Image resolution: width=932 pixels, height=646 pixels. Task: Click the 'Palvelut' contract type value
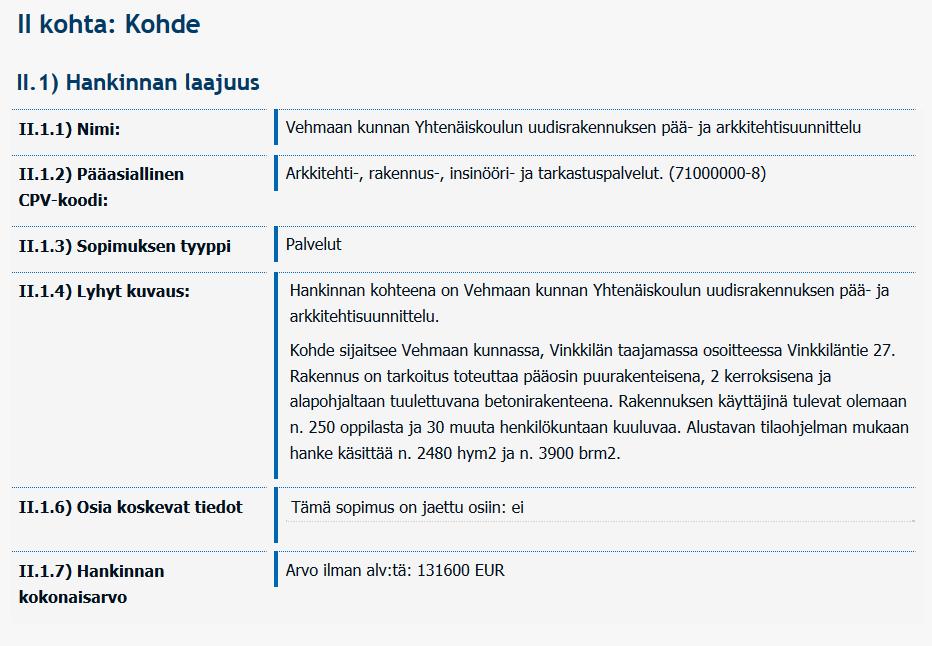pos(313,244)
